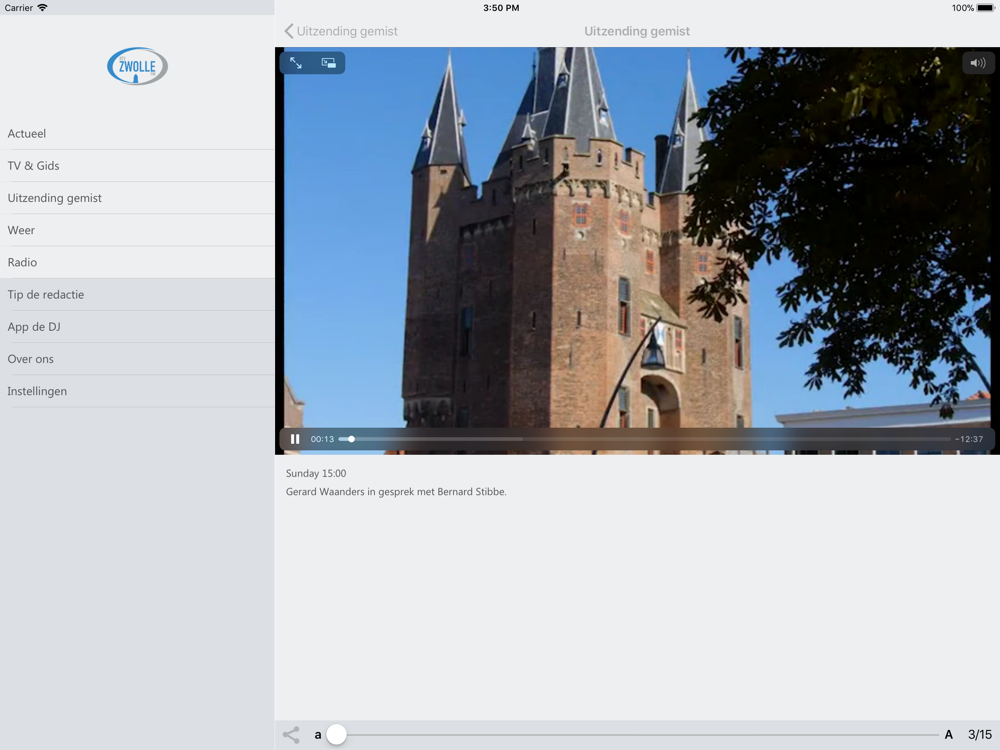The image size is (1000, 750).
Task: Mute the video volume
Action: (x=978, y=62)
